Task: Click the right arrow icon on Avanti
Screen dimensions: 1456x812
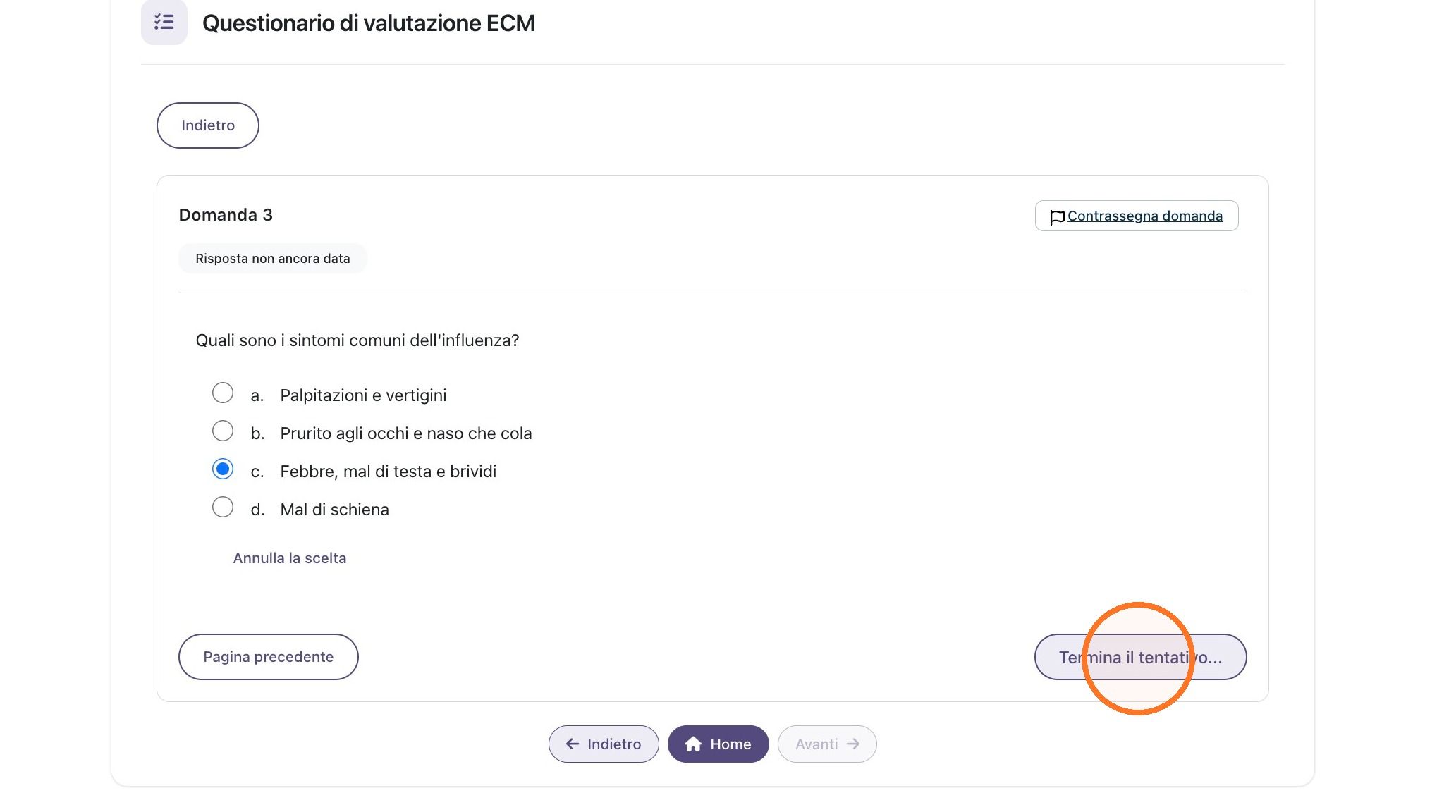Action: pyautogui.click(x=853, y=744)
